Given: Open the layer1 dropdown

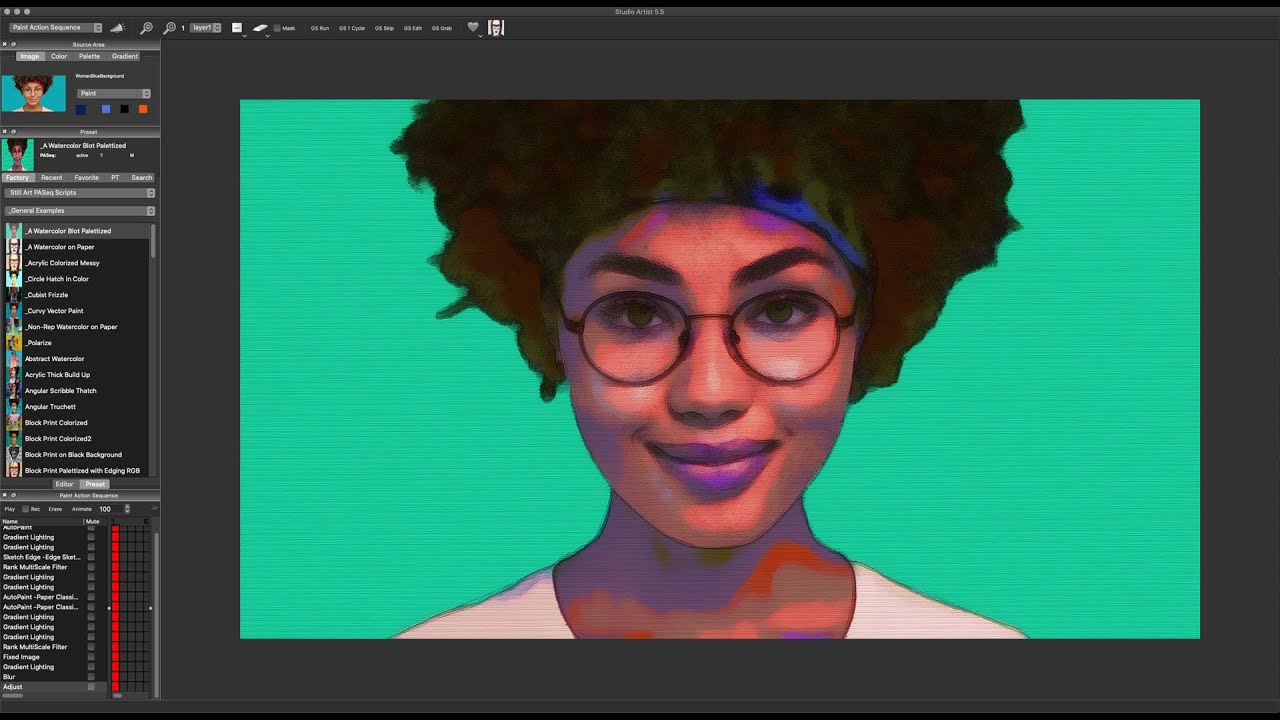Looking at the screenshot, I should pyautogui.click(x=205, y=28).
